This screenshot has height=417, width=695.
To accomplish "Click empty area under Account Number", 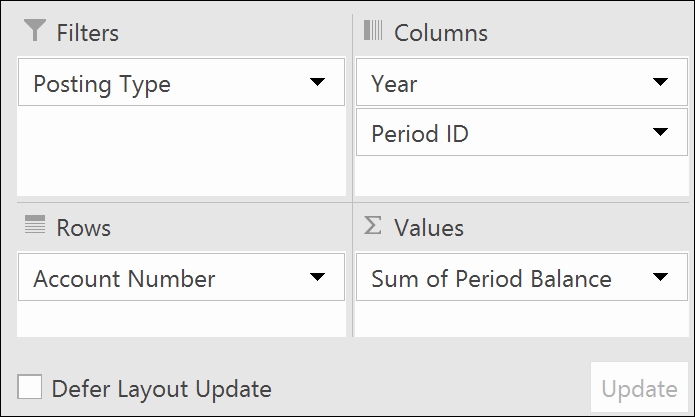I will [181, 319].
